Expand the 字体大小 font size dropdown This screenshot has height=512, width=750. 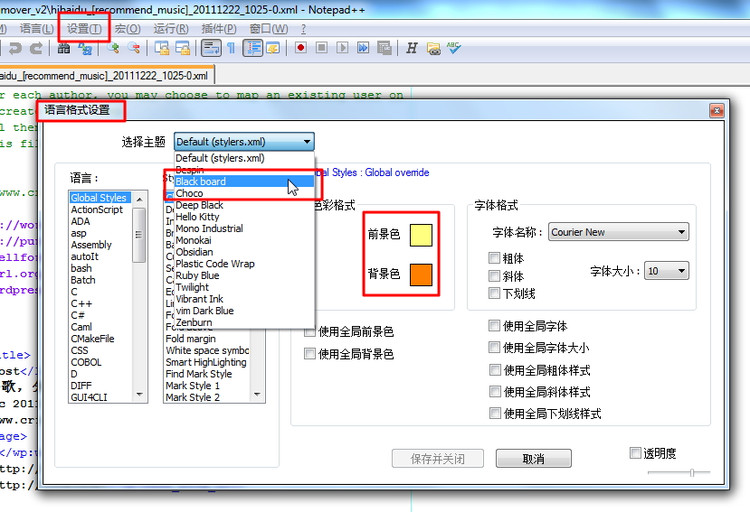click(x=667, y=271)
